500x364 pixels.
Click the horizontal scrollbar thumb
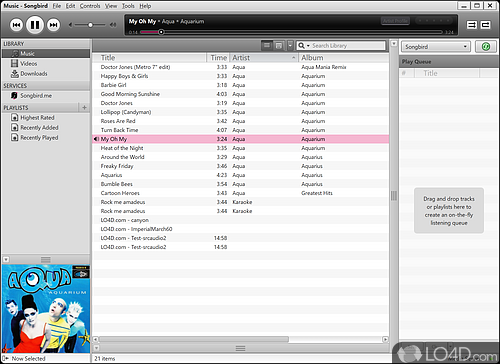(x=194, y=339)
